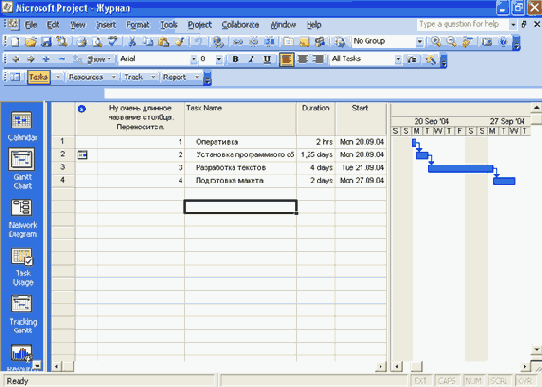Image resolution: width=542 pixels, height=387 pixels.
Task: Expand the Resources guide dropdown arrow
Action: pos(113,77)
